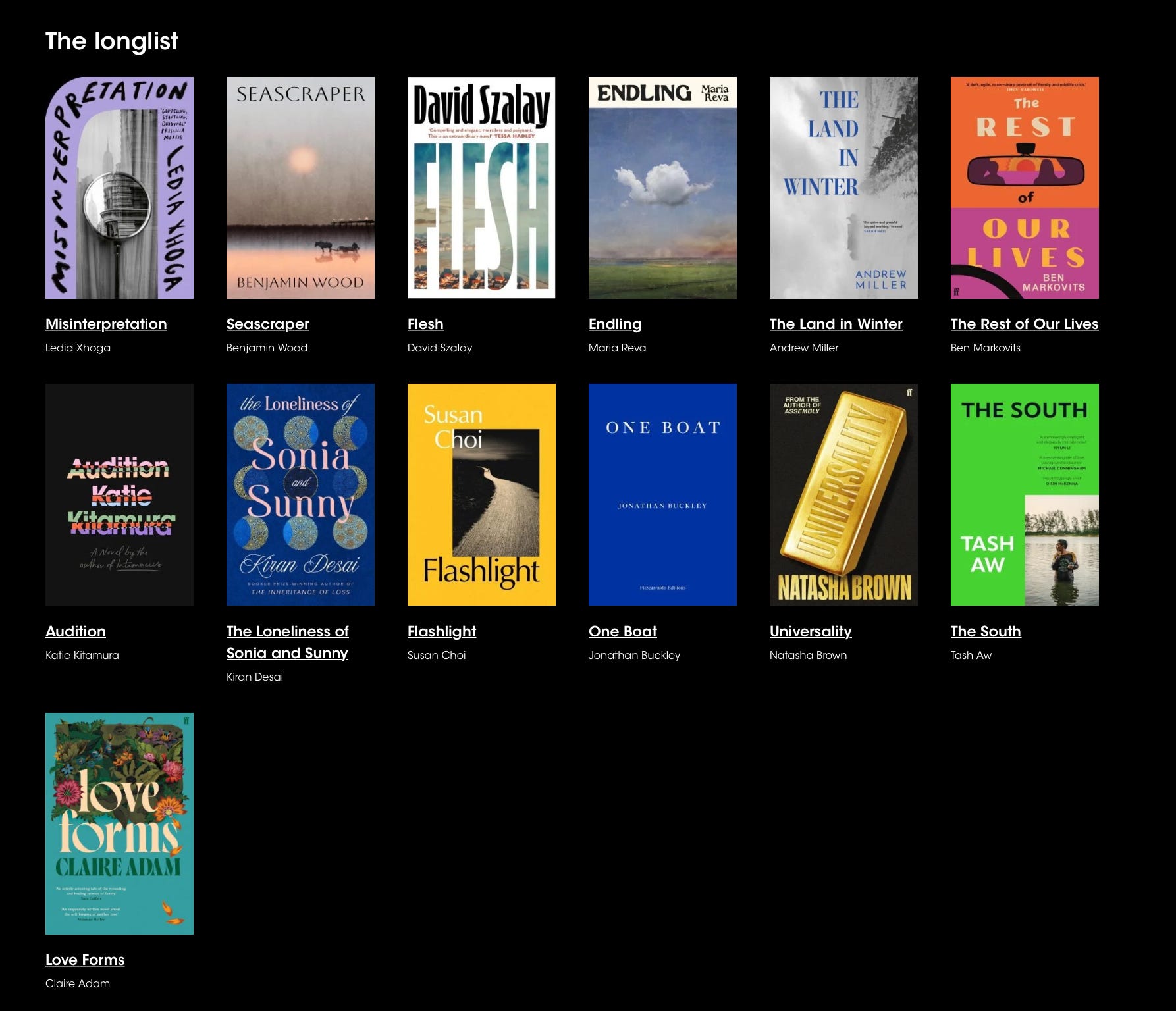
Task: Open the Flashlight title link
Action: point(441,631)
